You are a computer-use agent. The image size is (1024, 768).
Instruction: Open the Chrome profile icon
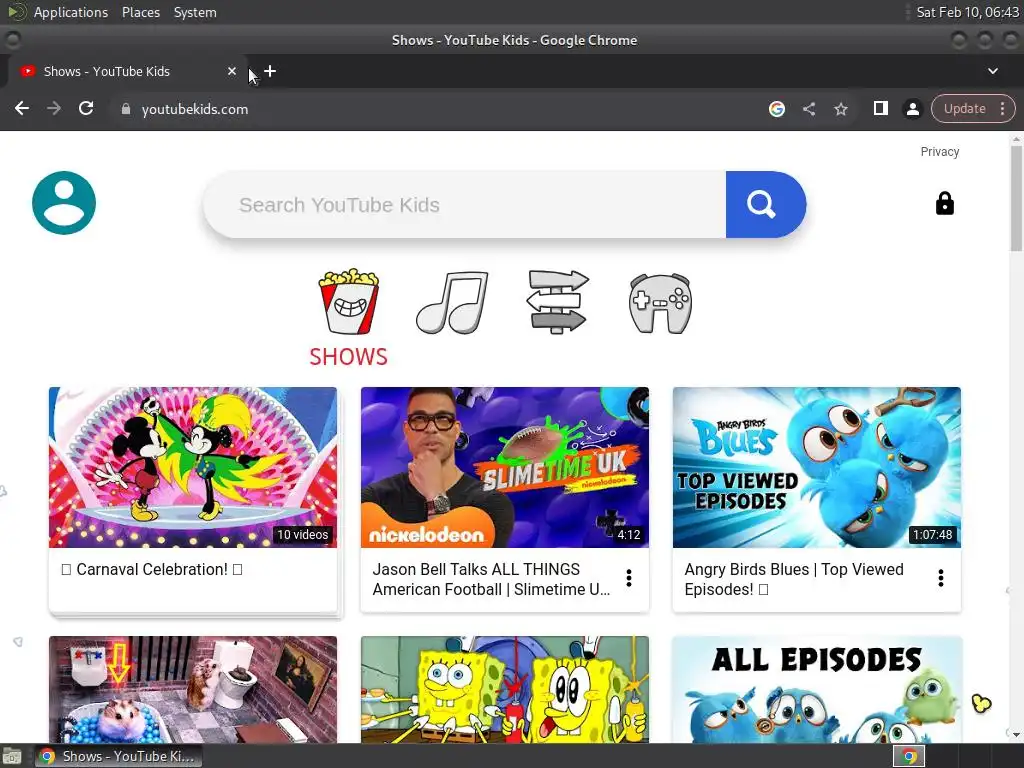(912, 109)
